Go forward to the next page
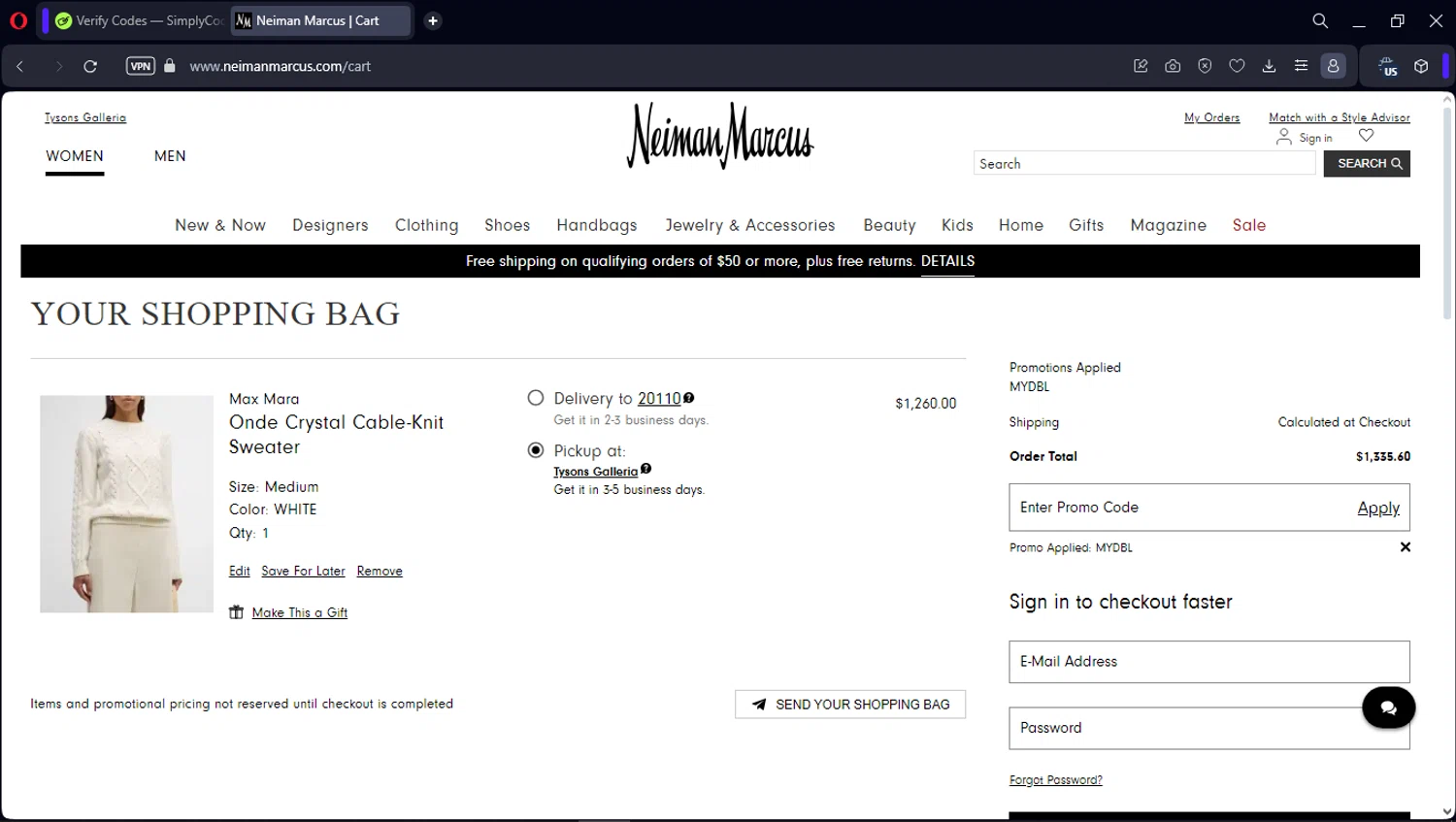The width and height of the screenshot is (1456, 822). pyautogui.click(x=58, y=66)
